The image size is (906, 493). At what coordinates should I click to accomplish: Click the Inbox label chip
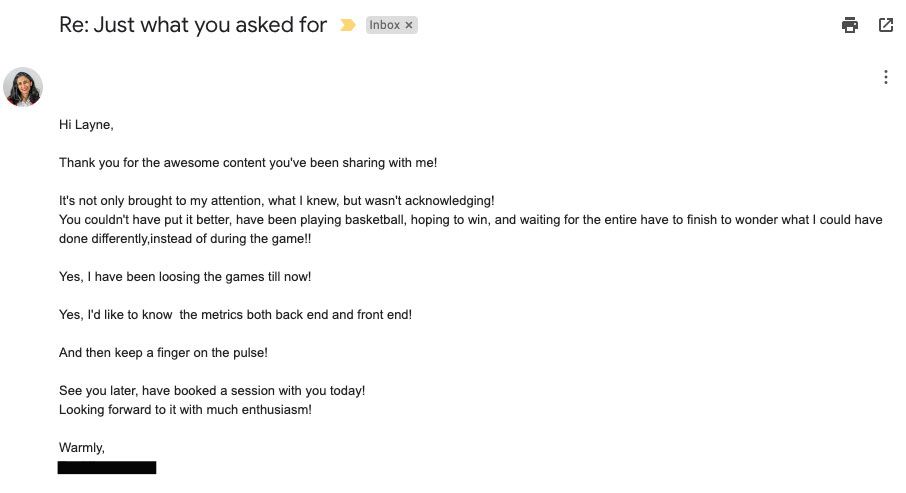click(384, 25)
